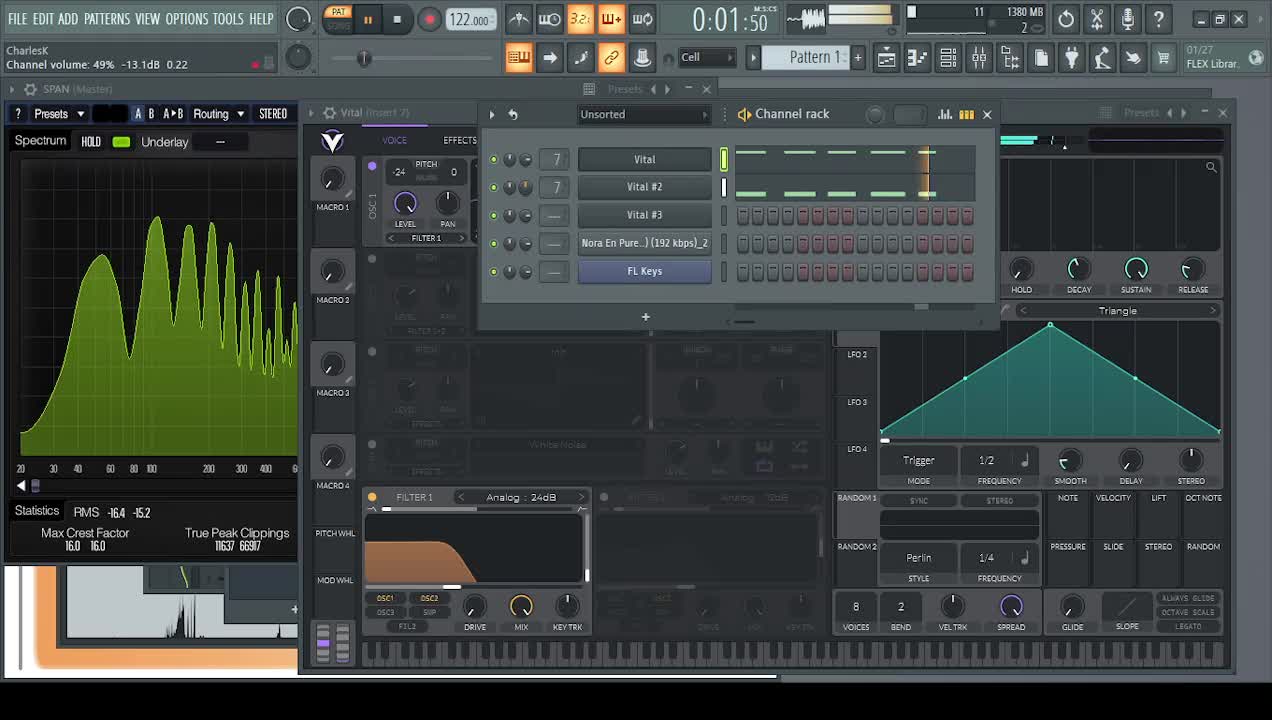1272x720 pixels.
Task: Mute the Nora En Pure channel LED
Action: [493, 243]
